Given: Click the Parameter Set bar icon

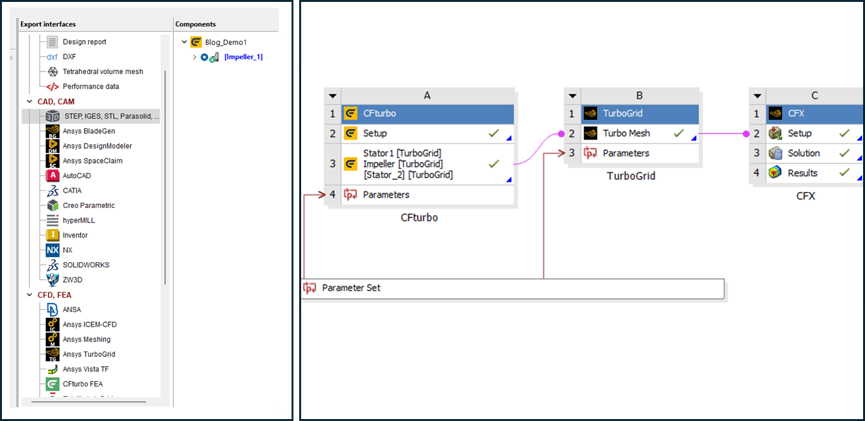Looking at the screenshot, I should point(309,288).
